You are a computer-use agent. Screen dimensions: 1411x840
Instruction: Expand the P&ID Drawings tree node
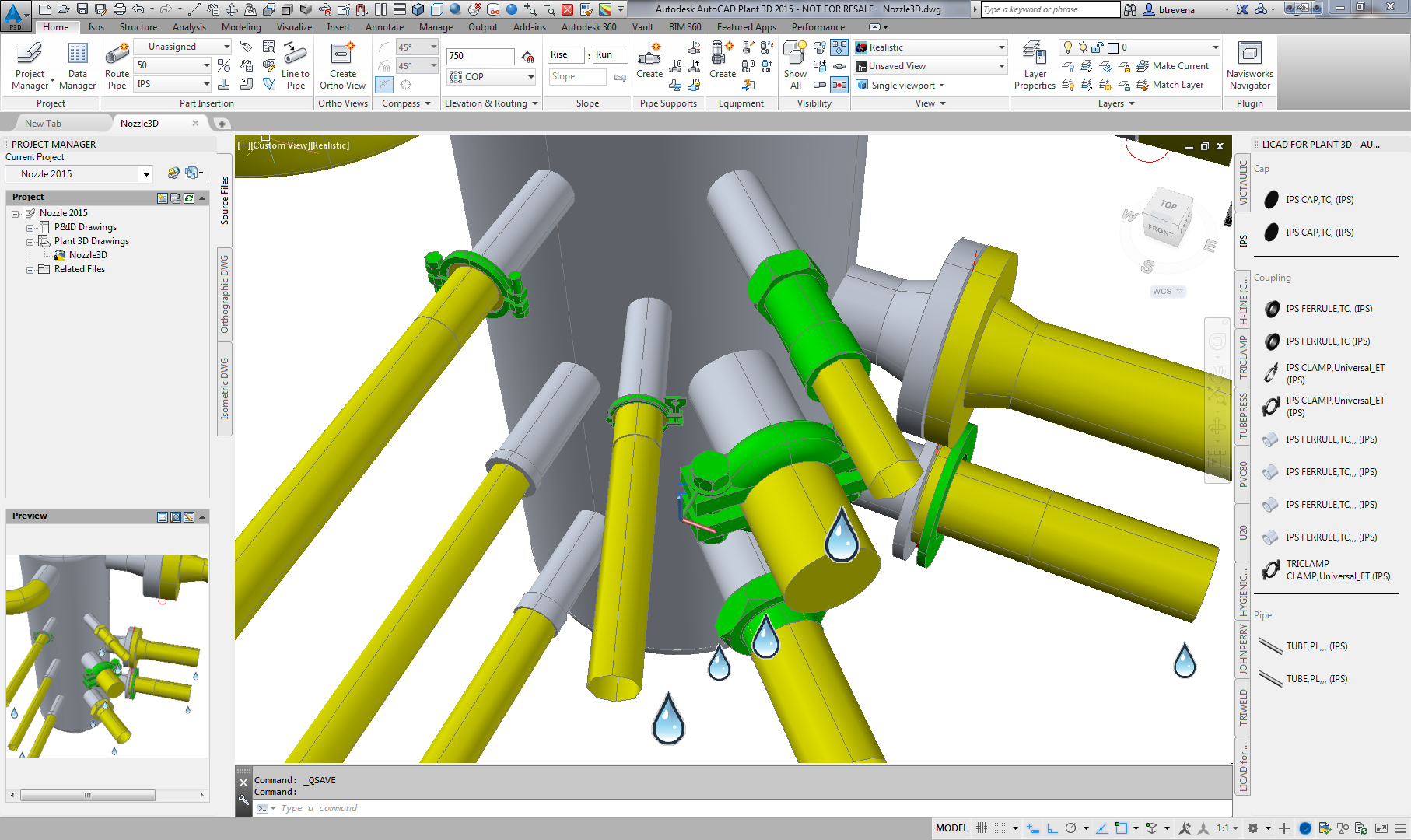tap(30, 228)
